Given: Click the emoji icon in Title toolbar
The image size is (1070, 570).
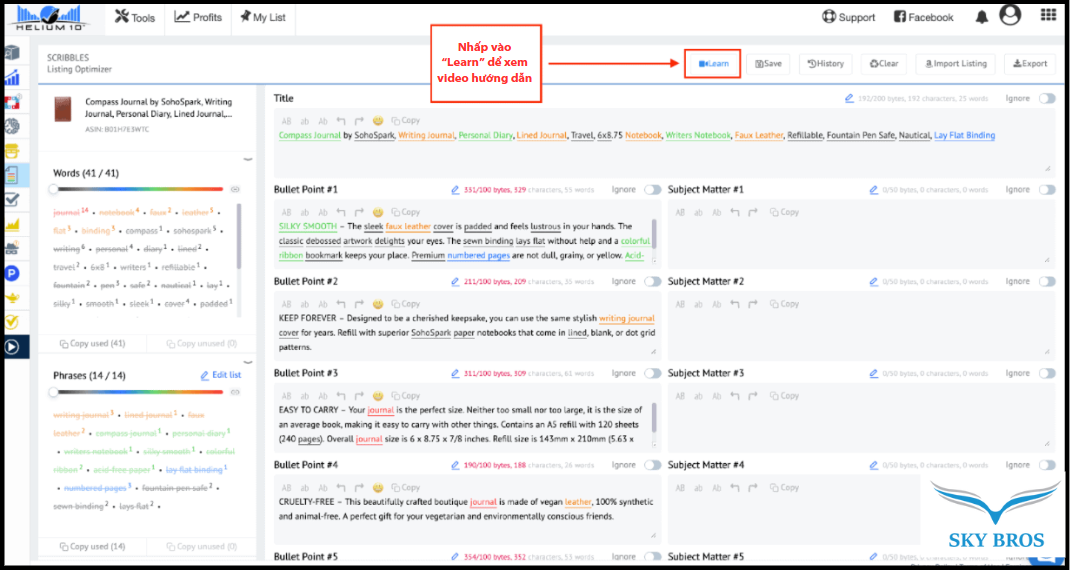Looking at the screenshot, I should 378,120.
